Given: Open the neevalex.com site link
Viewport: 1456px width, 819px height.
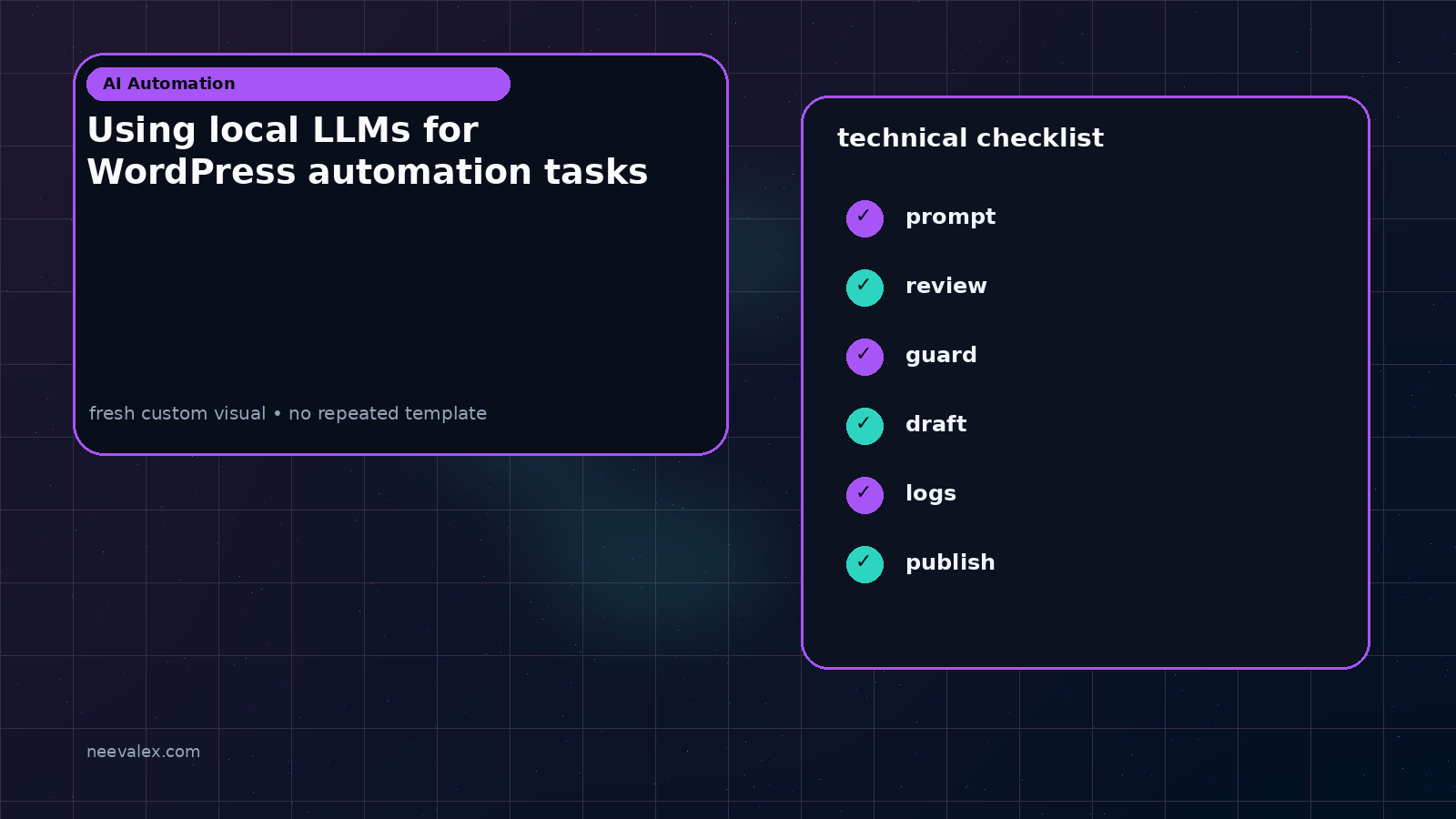Looking at the screenshot, I should coord(143,752).
